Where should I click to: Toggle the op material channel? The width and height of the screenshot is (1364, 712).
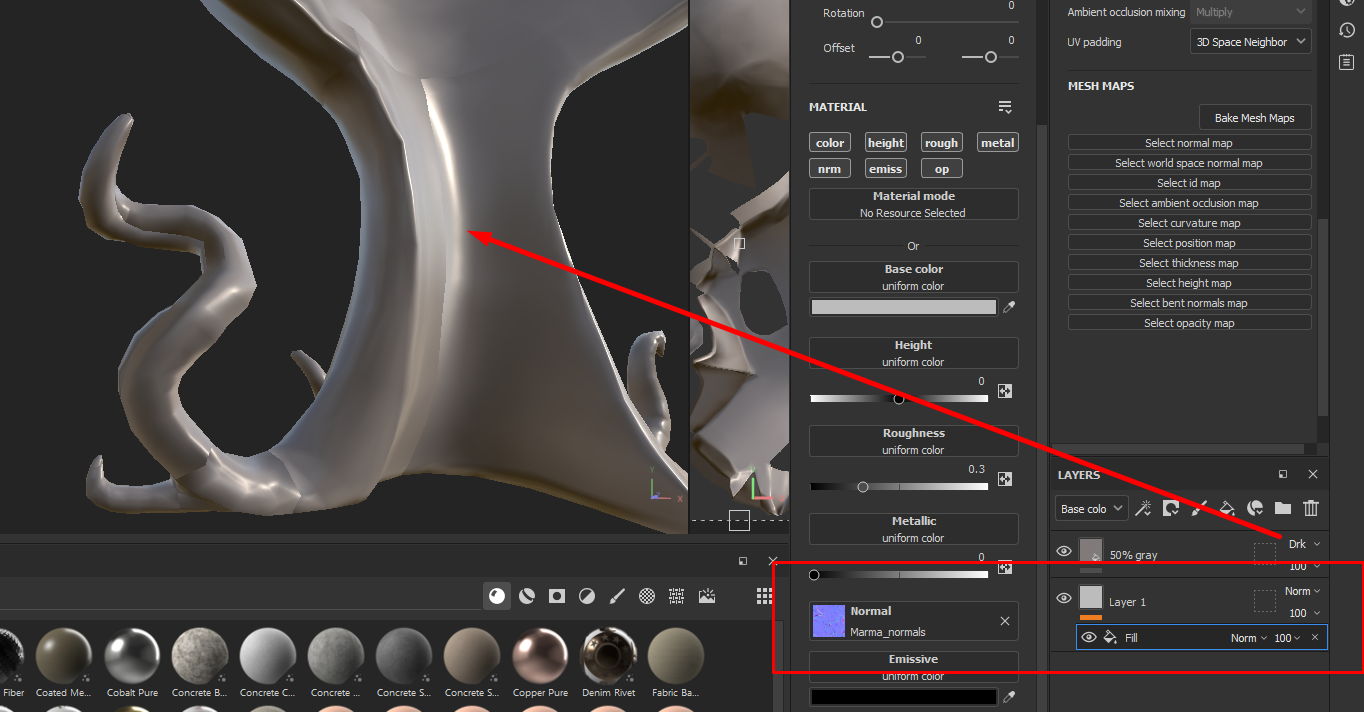coord(942,169)
